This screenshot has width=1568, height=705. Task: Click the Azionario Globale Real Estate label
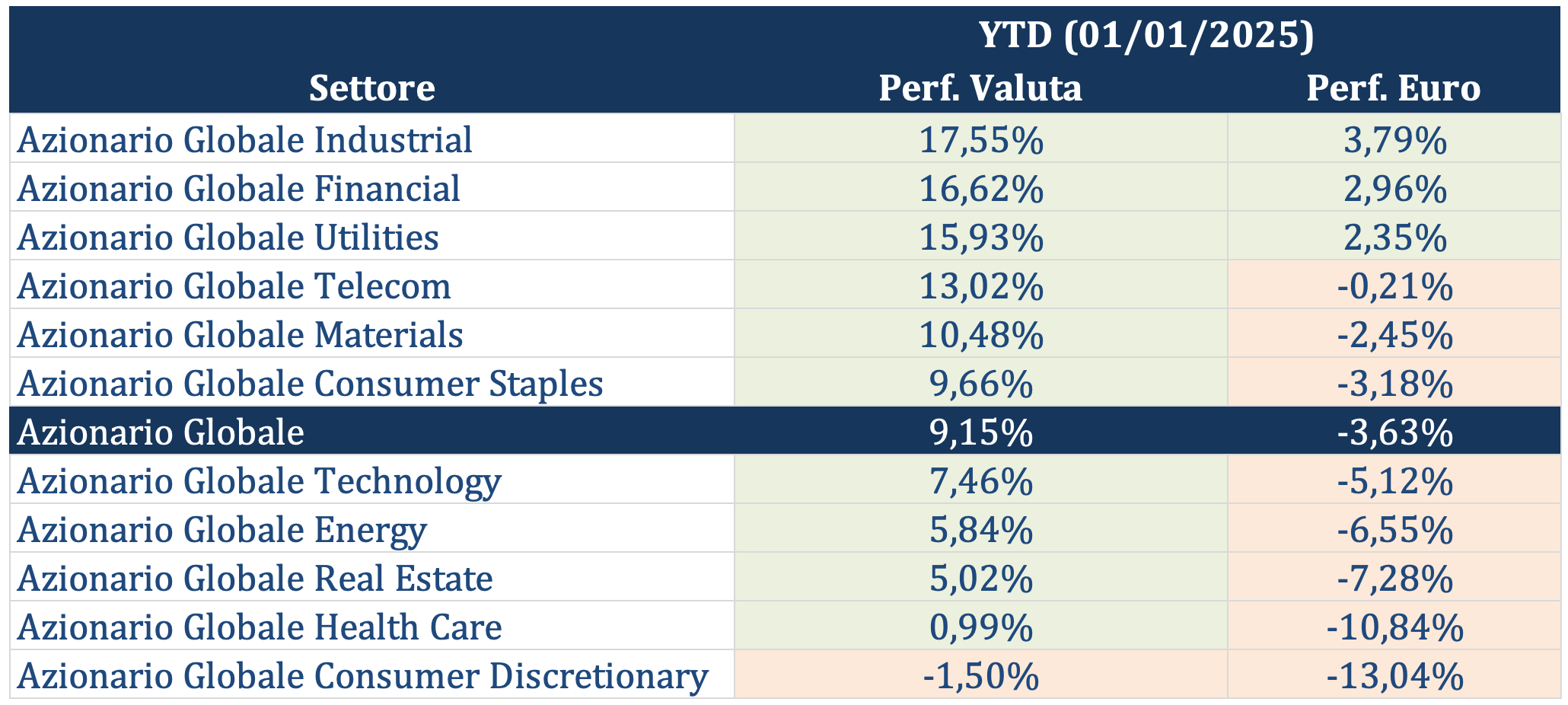coord(256,579)
